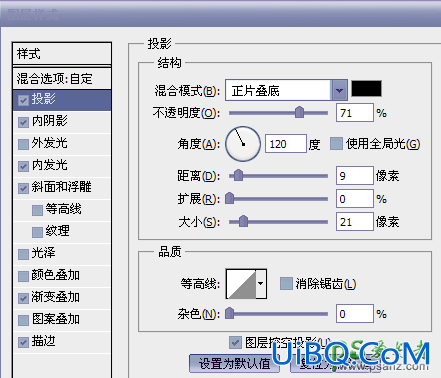Click the angle dial control
This screenshot has width=441, height=378.
(243, 144)
